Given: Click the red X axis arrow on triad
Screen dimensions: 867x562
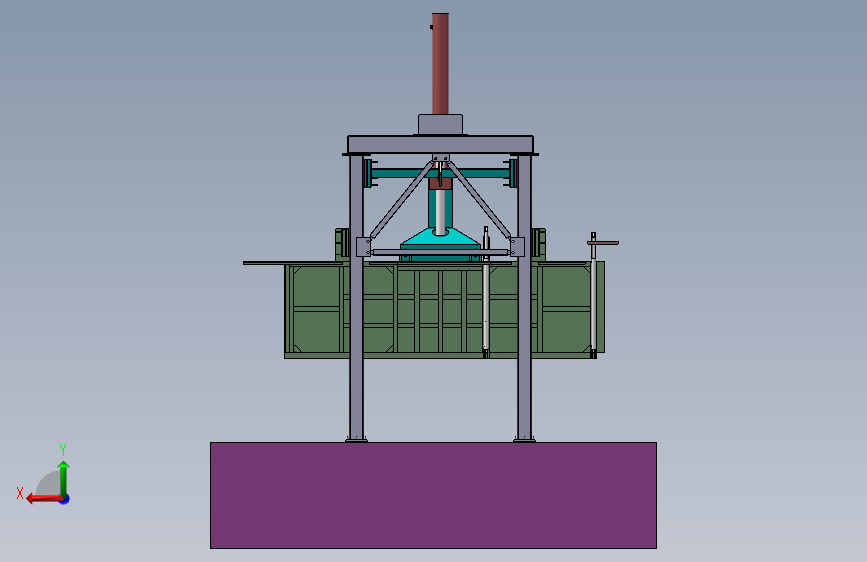Looking at the screenshot, I should tap(43, 499).
